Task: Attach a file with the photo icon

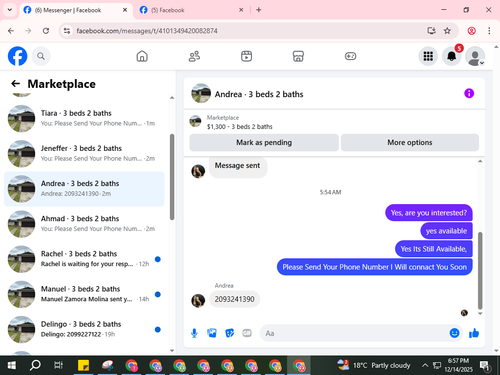Action: pyautogui.click(x=212, y=333)
